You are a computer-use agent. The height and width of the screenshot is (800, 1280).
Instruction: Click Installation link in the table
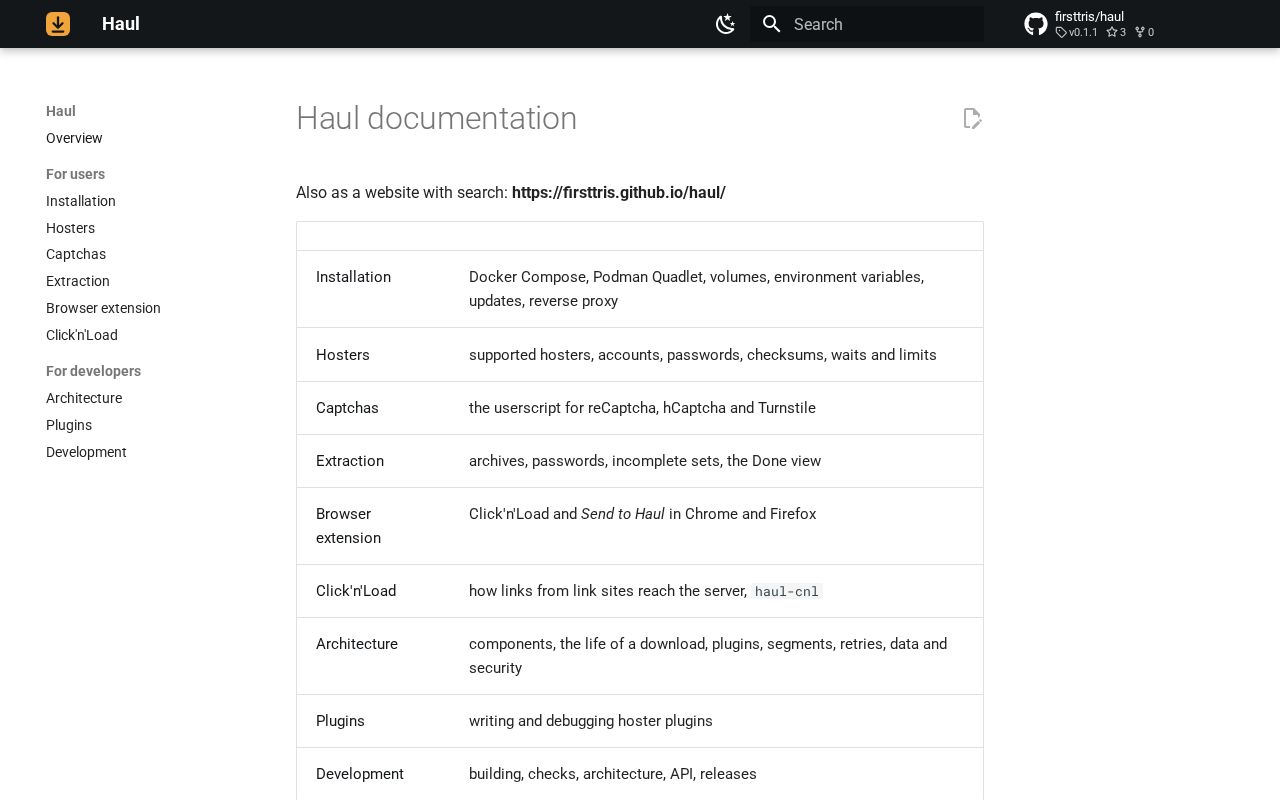click(x=353, y=277)
